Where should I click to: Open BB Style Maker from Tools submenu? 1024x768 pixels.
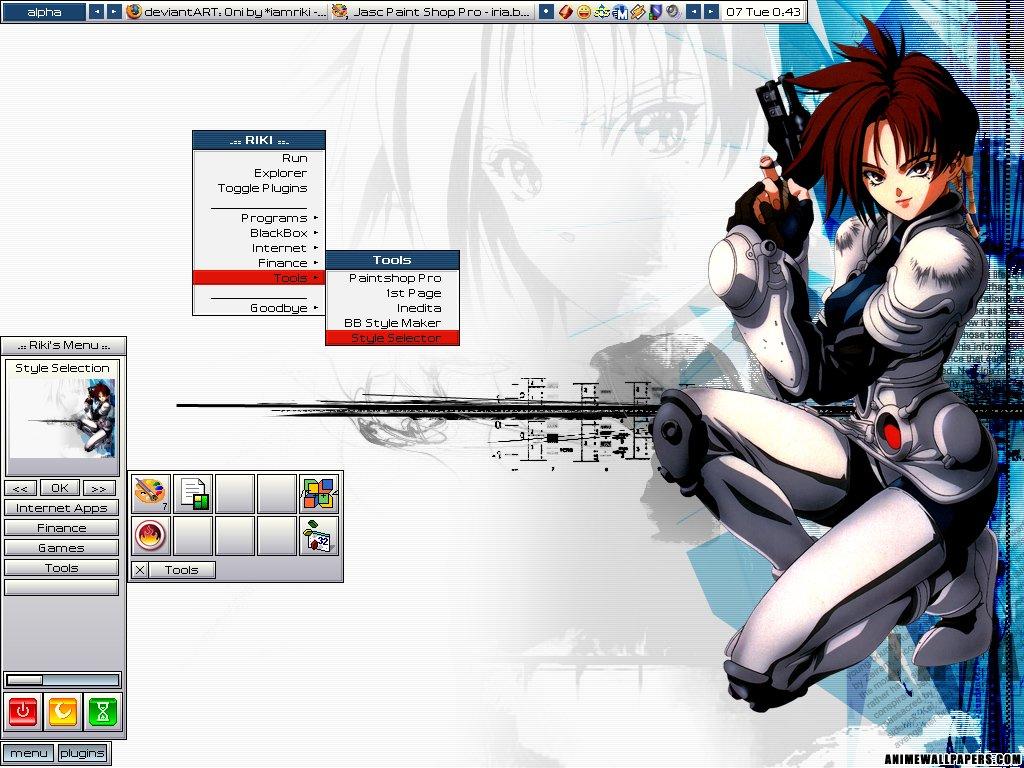click(392, 323)
